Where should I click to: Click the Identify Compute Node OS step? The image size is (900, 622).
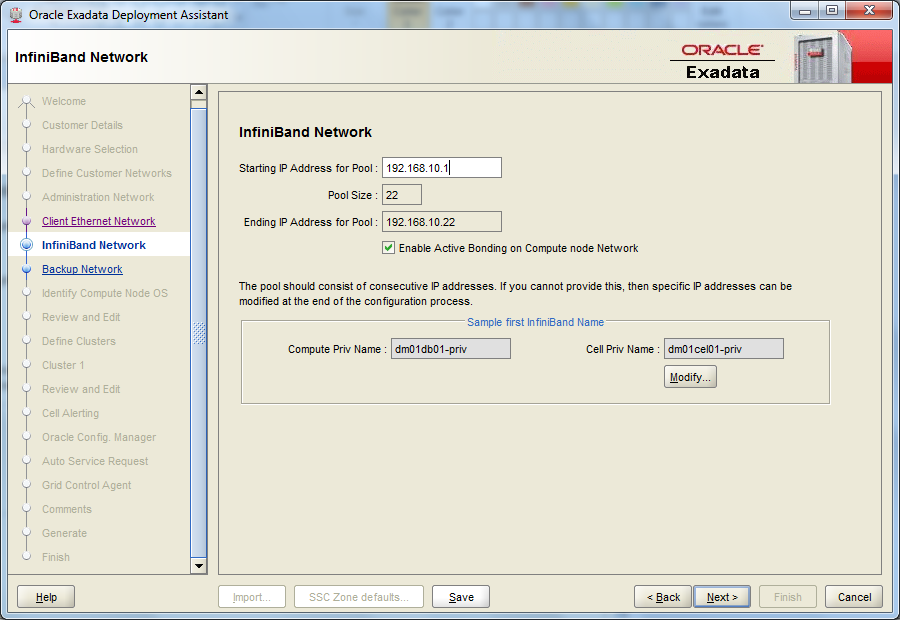tap(105, 293)
